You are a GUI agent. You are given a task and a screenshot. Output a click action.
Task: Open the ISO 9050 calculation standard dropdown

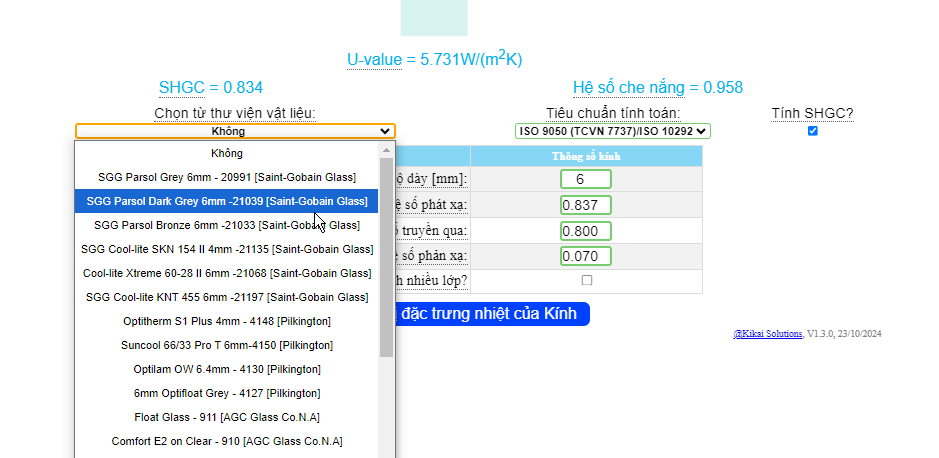[613, 131]
